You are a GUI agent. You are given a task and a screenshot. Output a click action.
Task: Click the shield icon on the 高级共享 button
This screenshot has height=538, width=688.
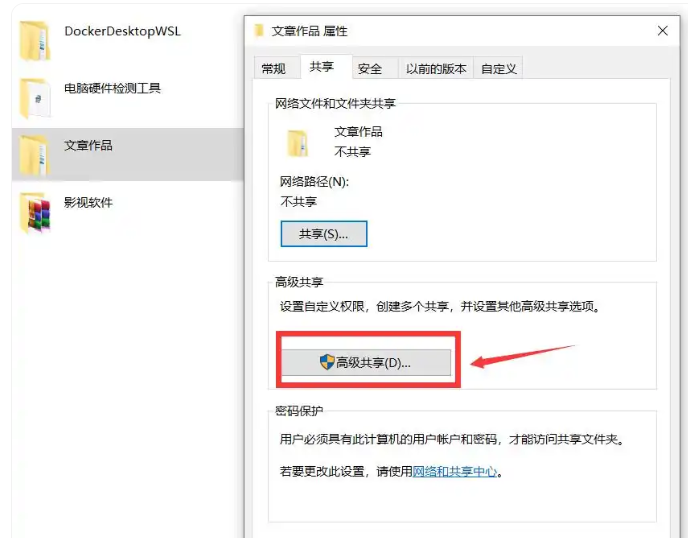click(x=327, y=362)
